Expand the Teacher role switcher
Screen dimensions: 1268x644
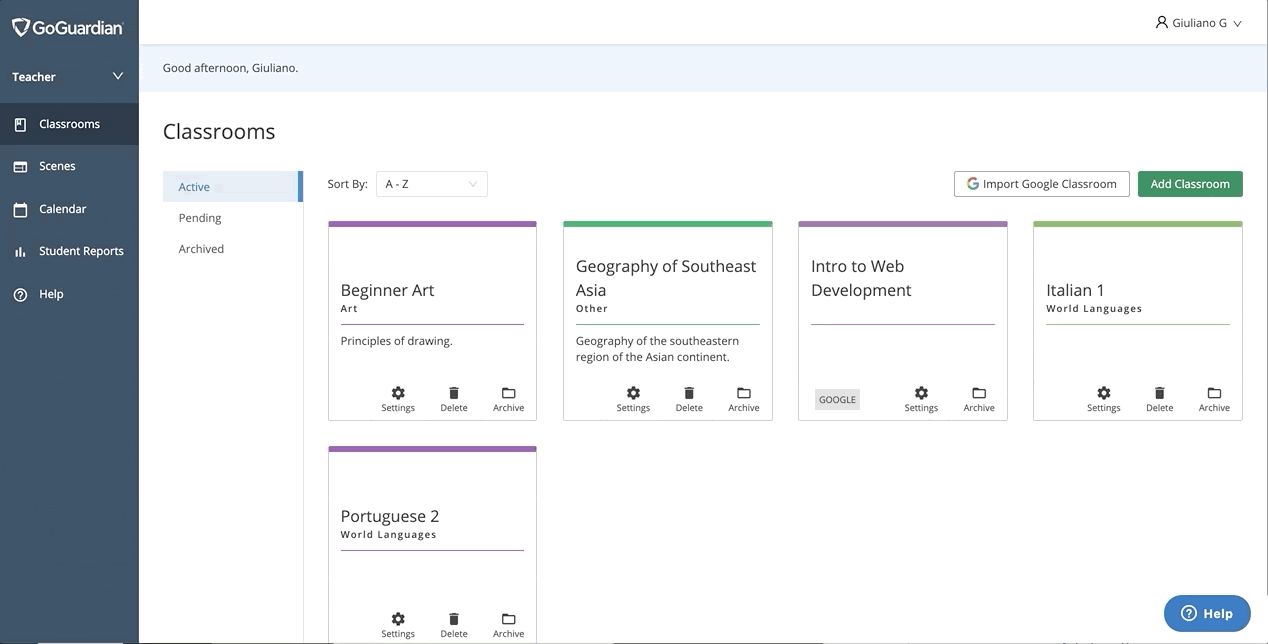click(x=68, y=77)
